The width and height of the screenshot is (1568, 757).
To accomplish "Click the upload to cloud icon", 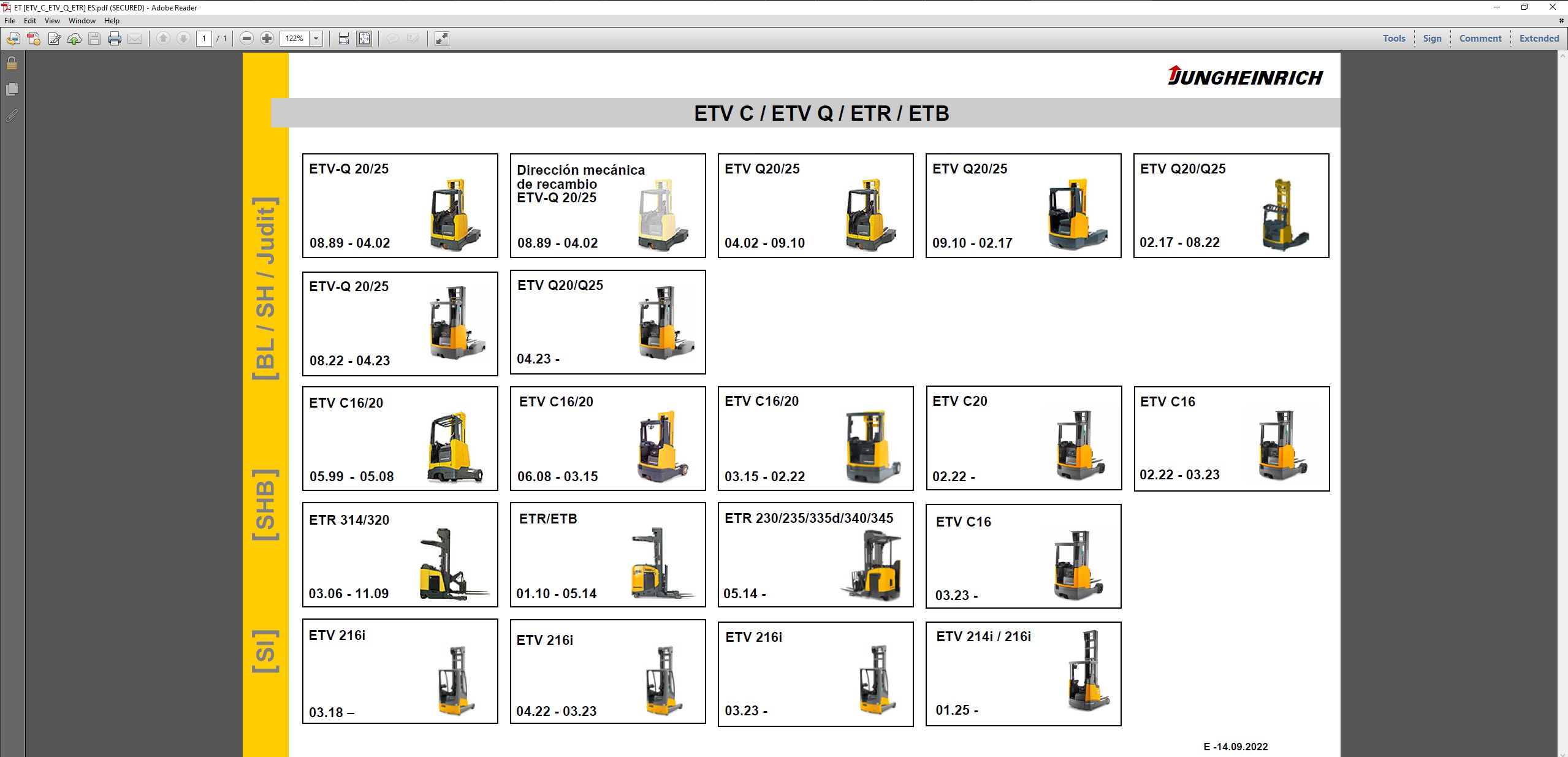I will coord(74,39).
